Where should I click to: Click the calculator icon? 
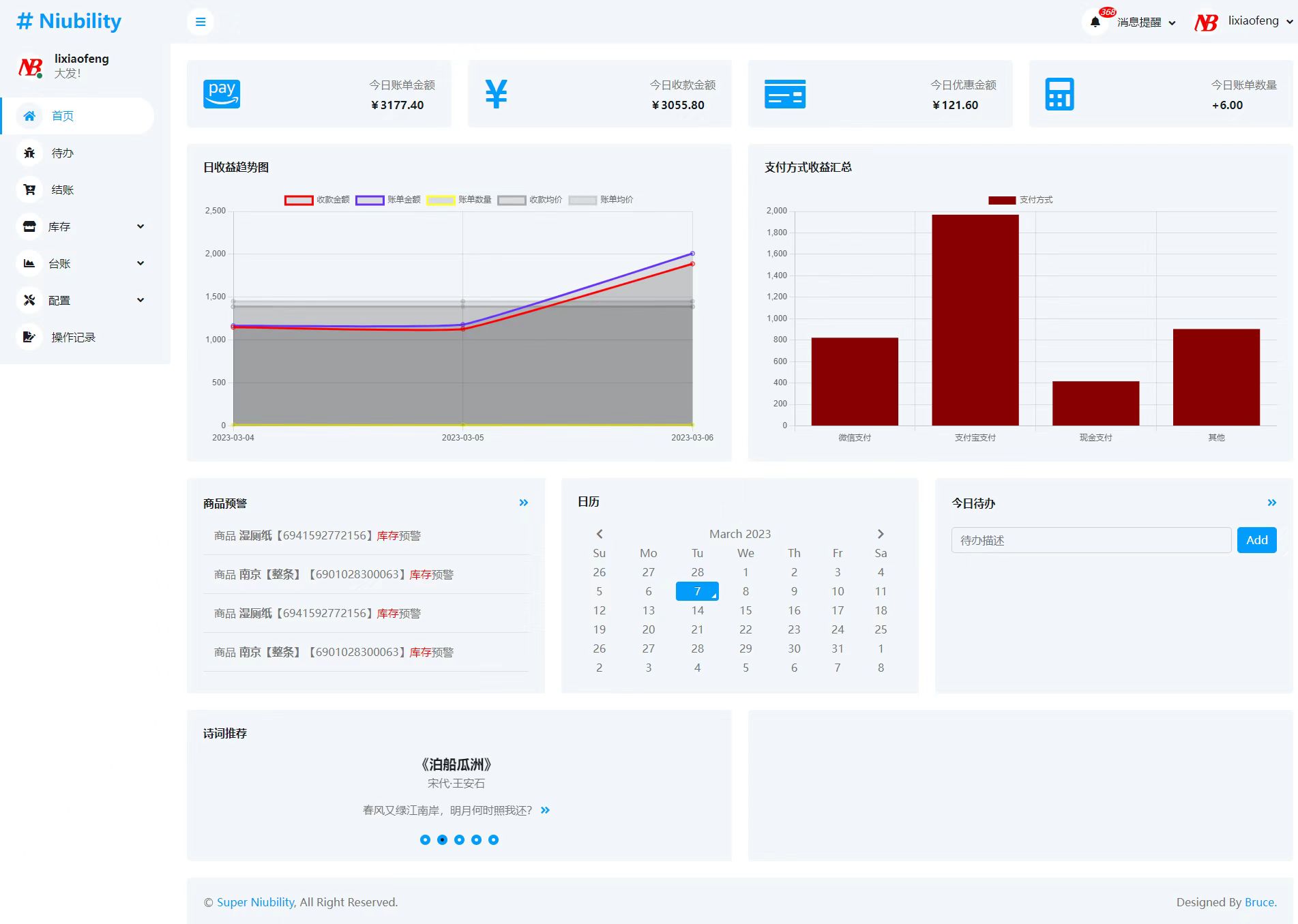pyautogui.click(x=1060, y=94)
